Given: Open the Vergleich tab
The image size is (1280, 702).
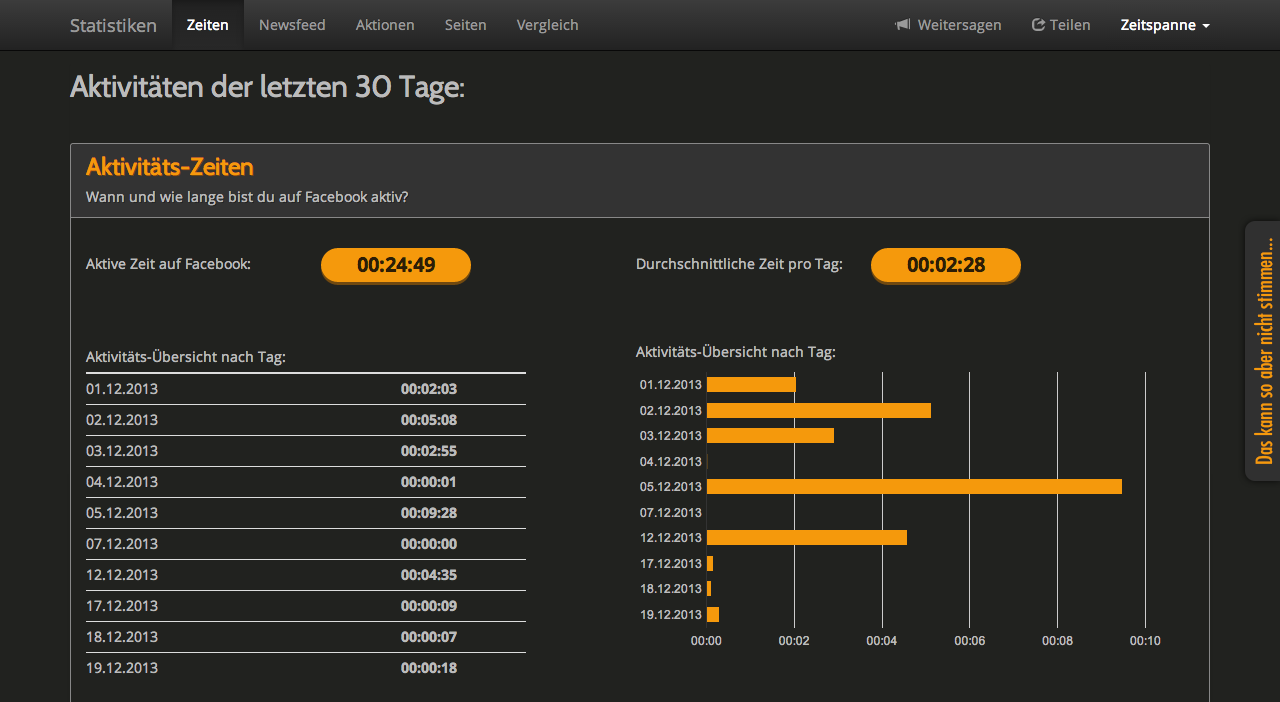Looking at the screenshot, I should (x=547, y=25).
